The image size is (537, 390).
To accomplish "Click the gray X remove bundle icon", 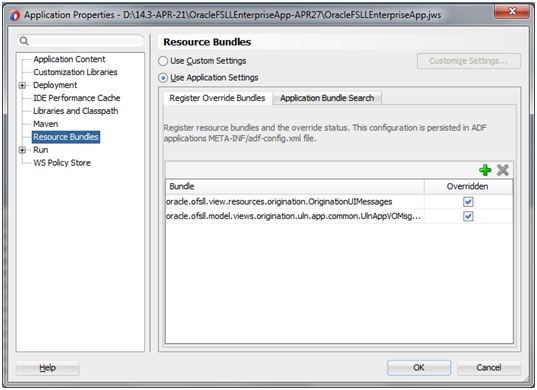I will (502, 170).
